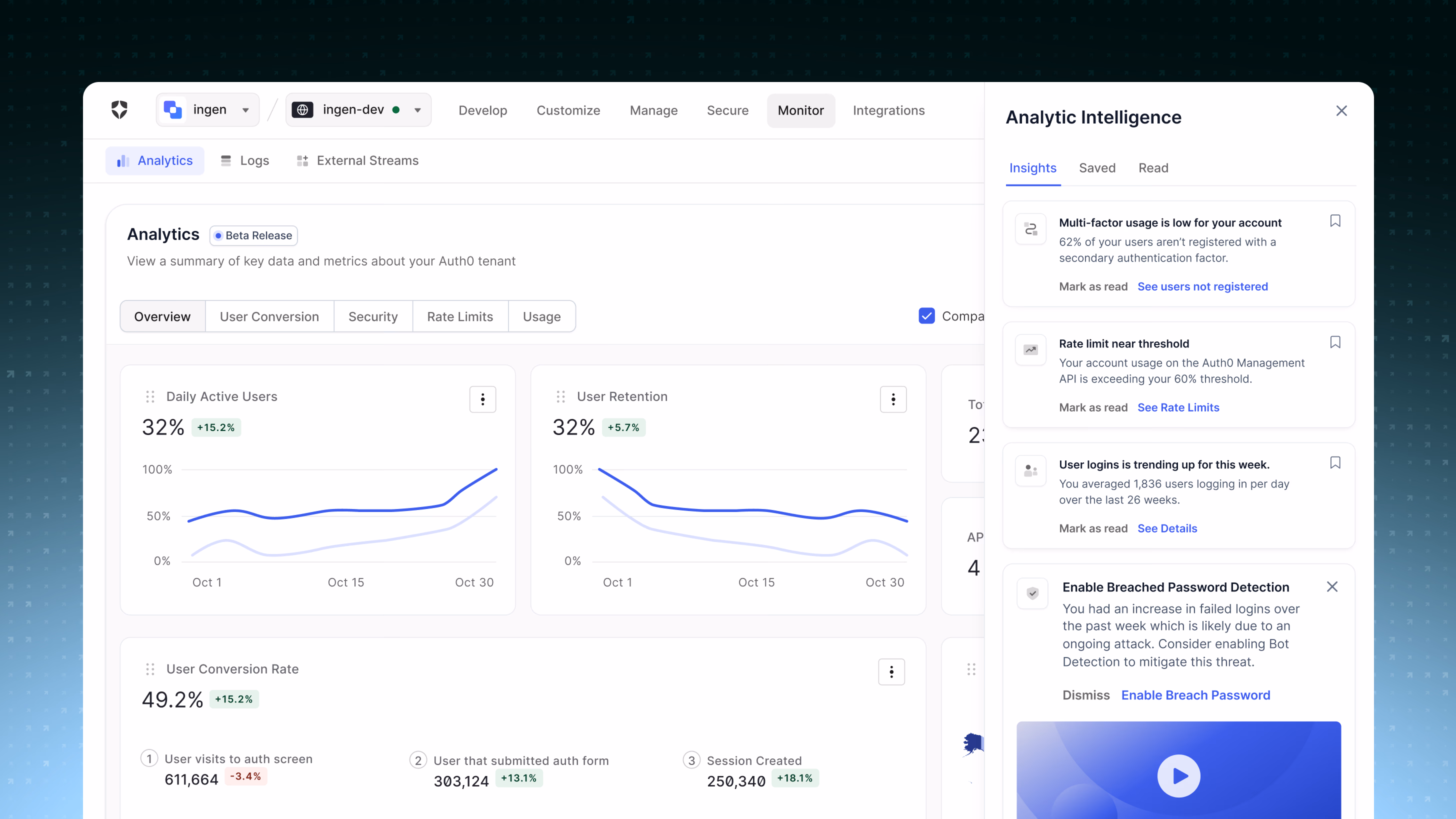Play the Breached Password video

pos(1178,776)
